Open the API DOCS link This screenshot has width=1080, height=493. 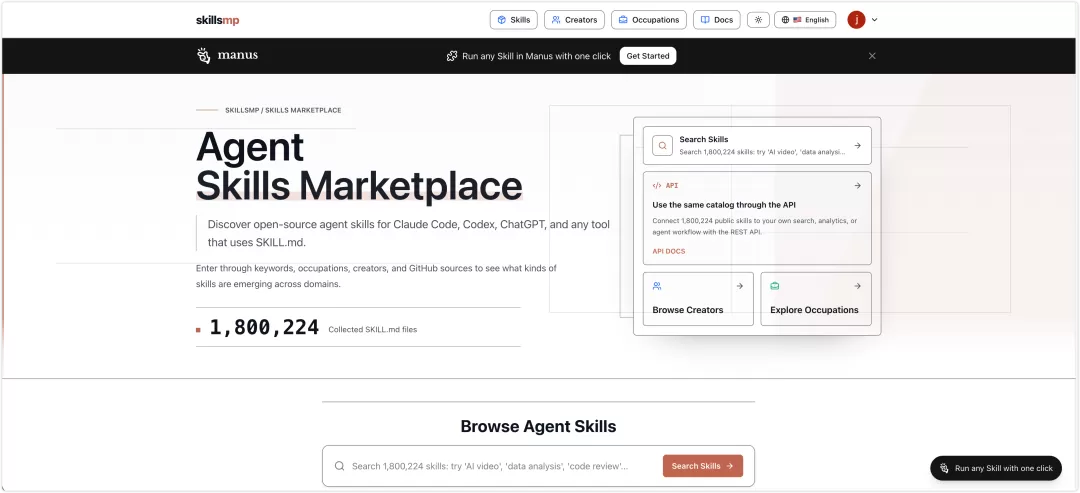point(669,251)
